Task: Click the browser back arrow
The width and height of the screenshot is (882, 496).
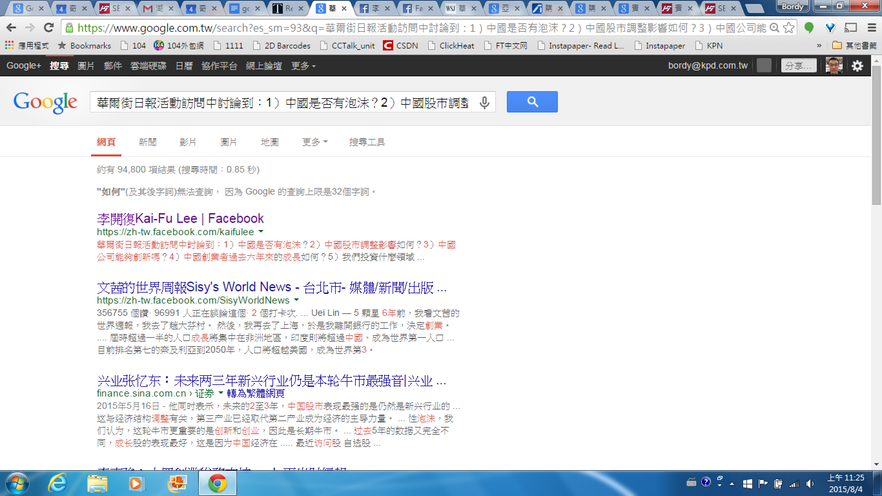Action: (11, 28)
